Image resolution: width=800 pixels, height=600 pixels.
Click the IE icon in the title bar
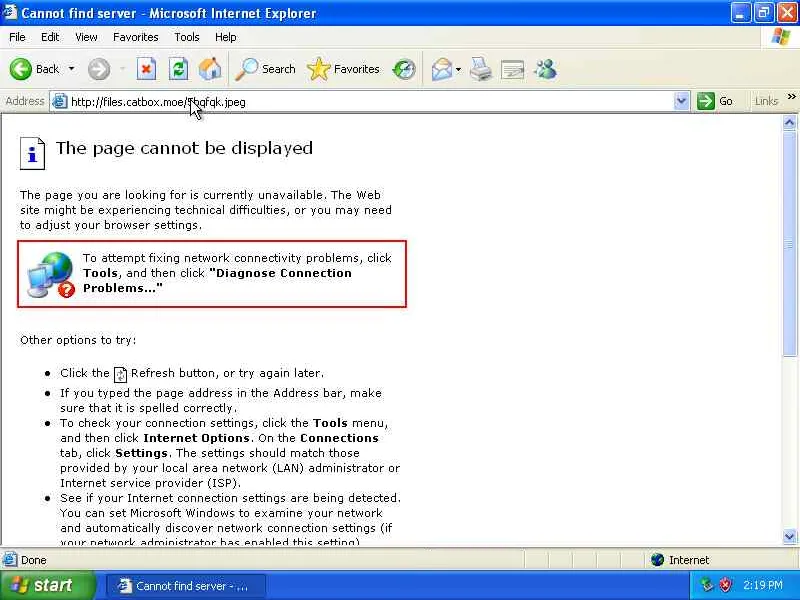tap(10, 12)
